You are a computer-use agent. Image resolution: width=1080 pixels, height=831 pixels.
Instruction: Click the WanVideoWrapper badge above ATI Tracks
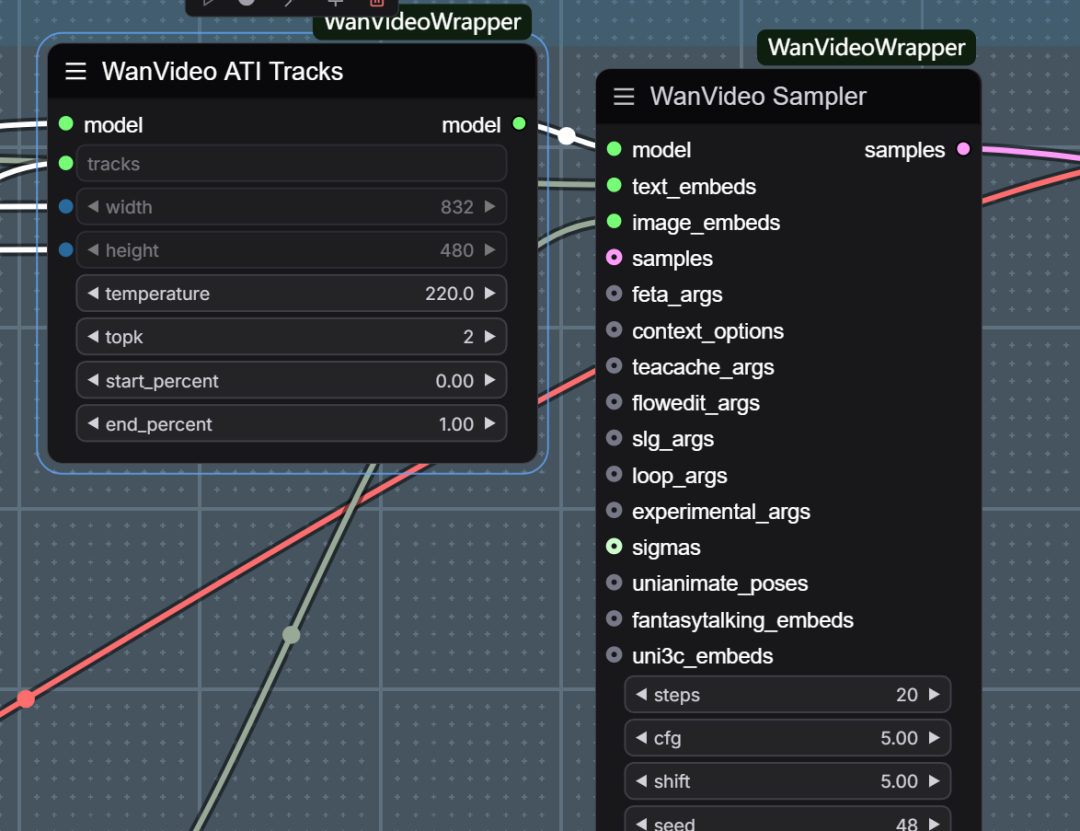point(422,22)
